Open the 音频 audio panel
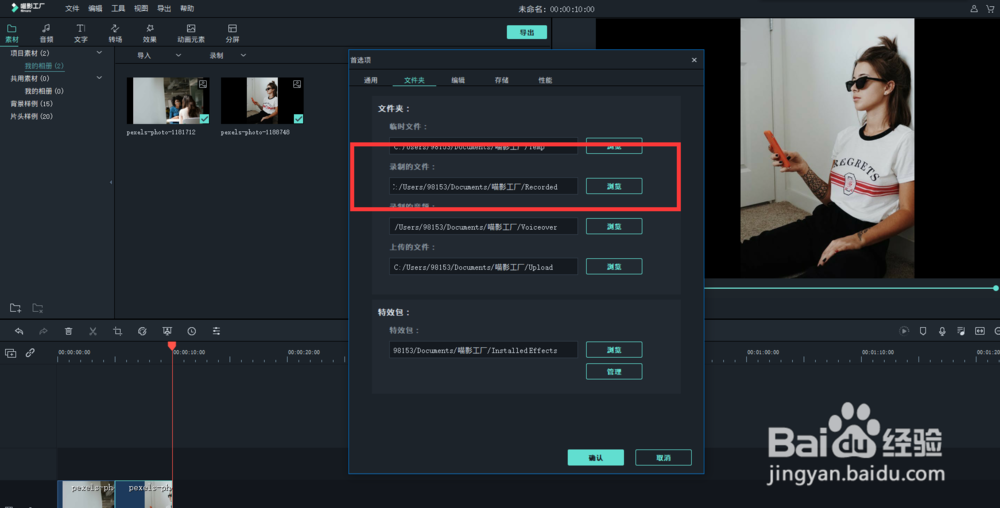Viewport: 1000px width, 508px height. 46,33
